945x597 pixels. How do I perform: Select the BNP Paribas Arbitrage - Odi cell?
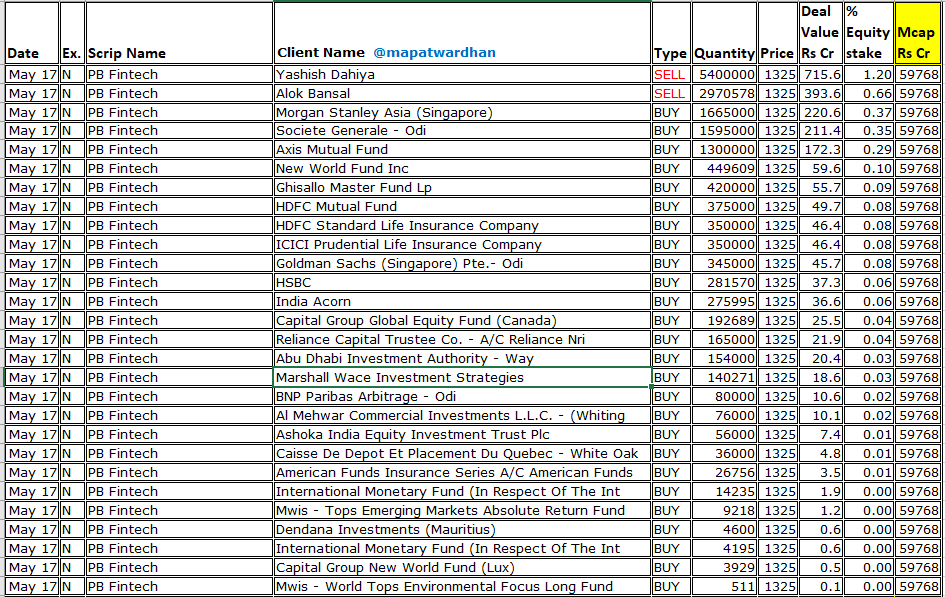[x=462, y=396]
